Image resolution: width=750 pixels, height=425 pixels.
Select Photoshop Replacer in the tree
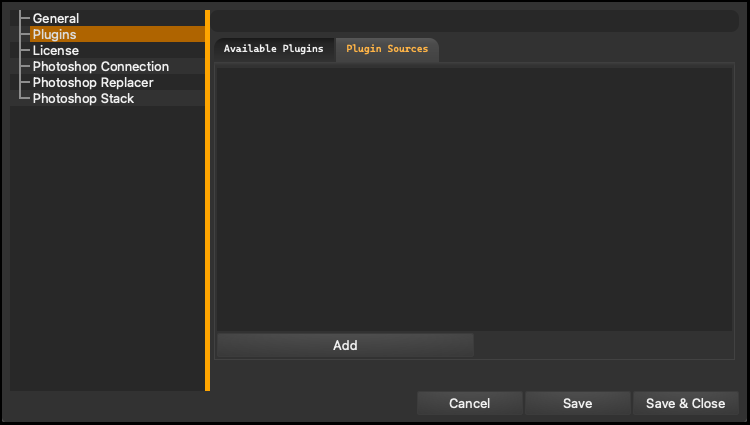pos(93,82)
